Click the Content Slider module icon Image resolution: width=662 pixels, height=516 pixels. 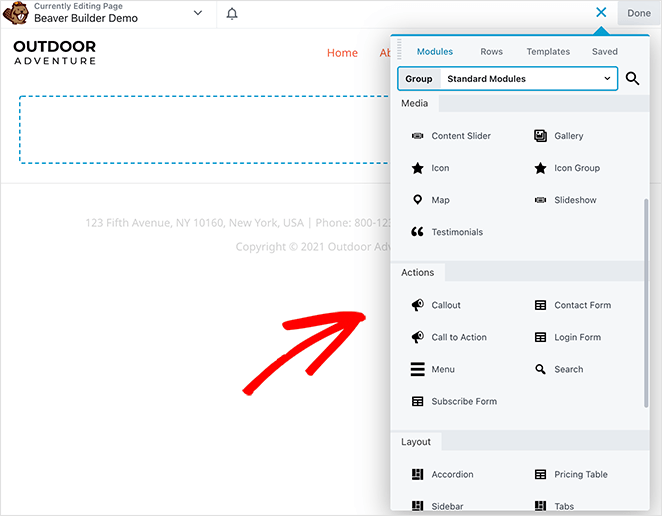click(x=417, y=136)
